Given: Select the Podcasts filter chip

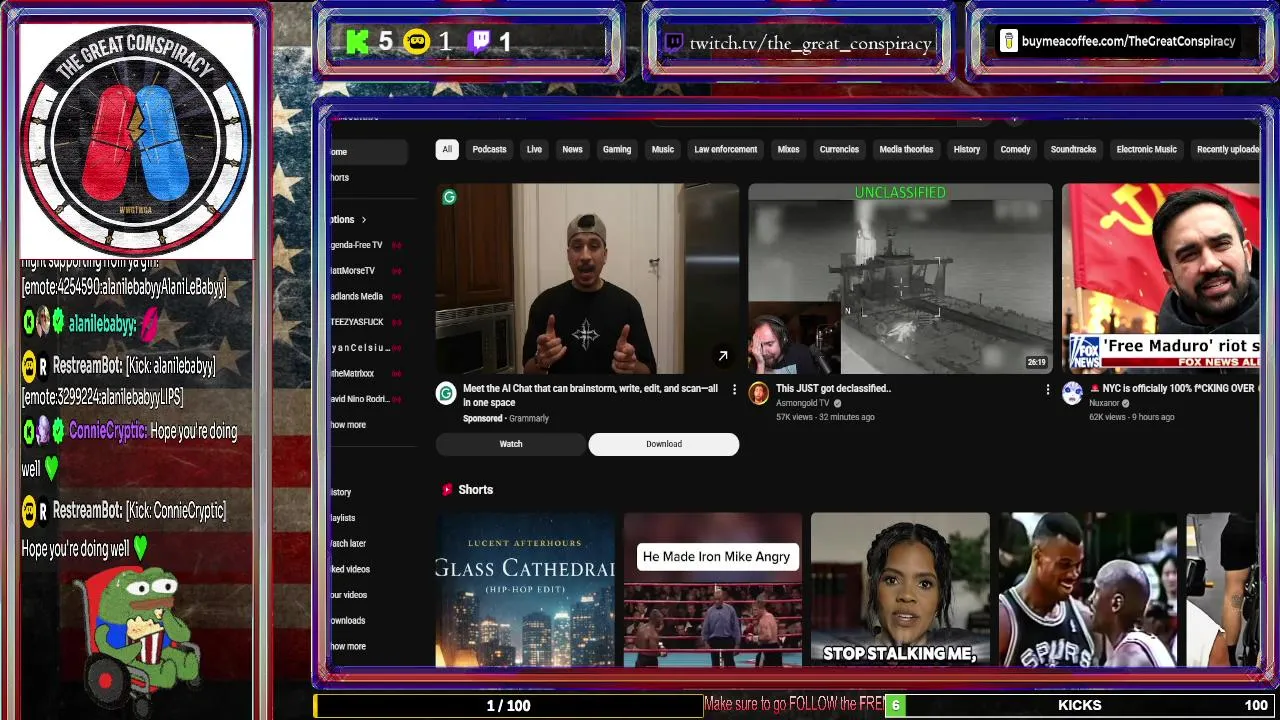Looking at the screenshot, I should tap(489, 149).
